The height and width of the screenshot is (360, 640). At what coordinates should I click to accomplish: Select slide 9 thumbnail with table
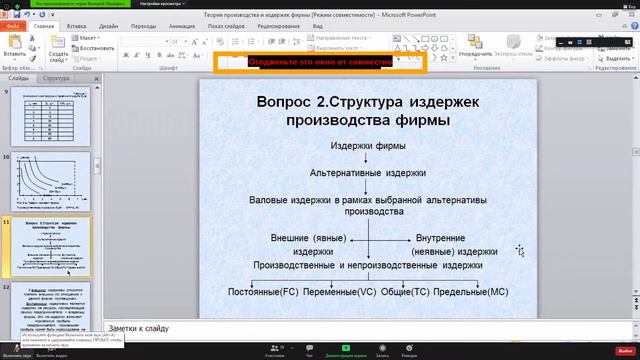coord(51,117)
